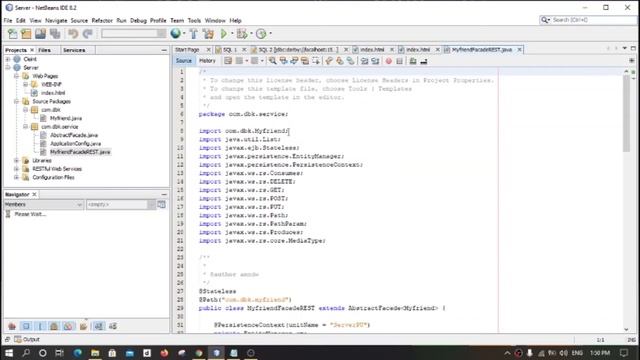Click the Clean and Build icon
Viewport: 640px width, 360px height.
coord(208,34)
